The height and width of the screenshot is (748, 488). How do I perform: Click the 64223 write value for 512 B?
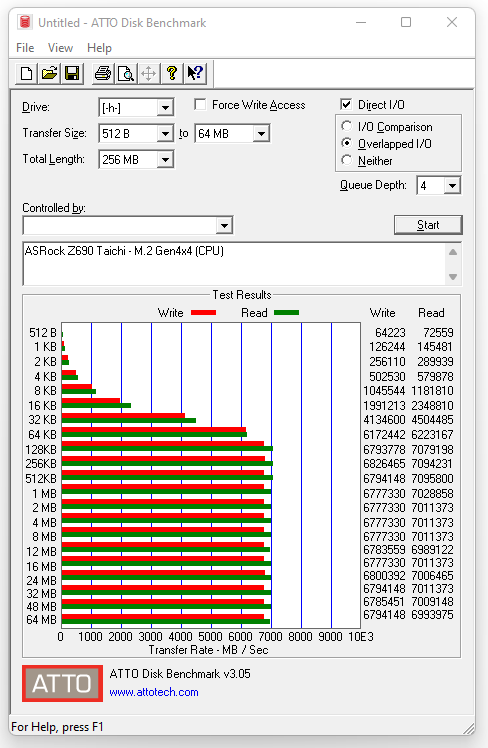point(390,332)
